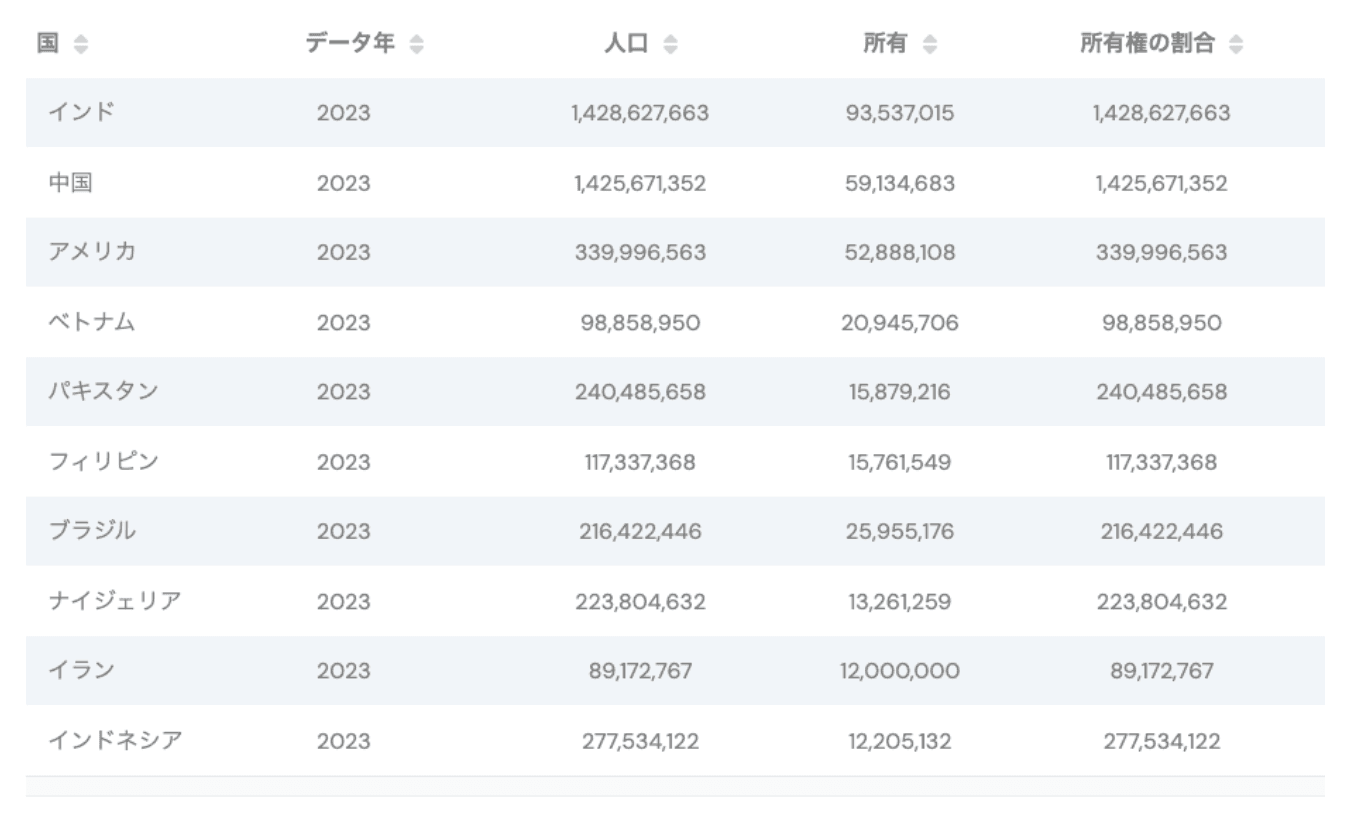This screenshot has width=1368, height=828.
Task: Select the パキスタン country cell
Action: click(103, 391)
